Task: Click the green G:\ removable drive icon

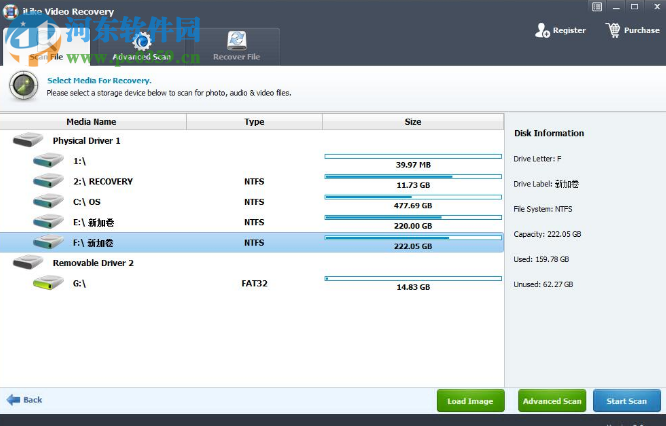Action: [47, 285]
